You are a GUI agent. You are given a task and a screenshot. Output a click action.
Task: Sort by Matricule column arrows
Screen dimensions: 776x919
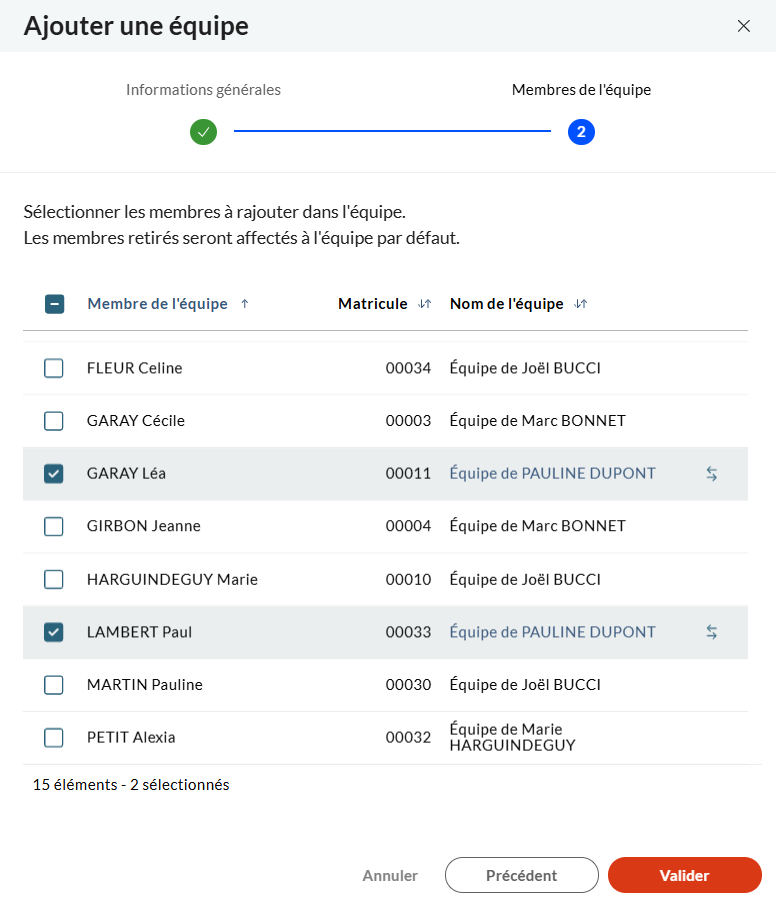click(424, 304)
